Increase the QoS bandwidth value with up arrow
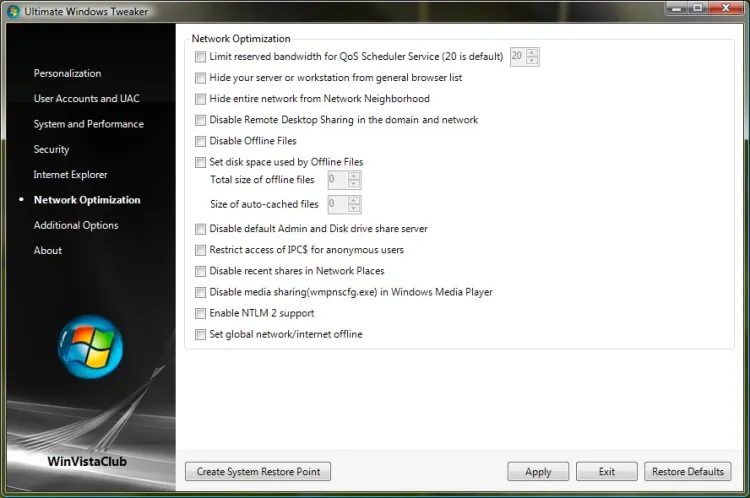The image size is (750, 498). click(532, 53)
